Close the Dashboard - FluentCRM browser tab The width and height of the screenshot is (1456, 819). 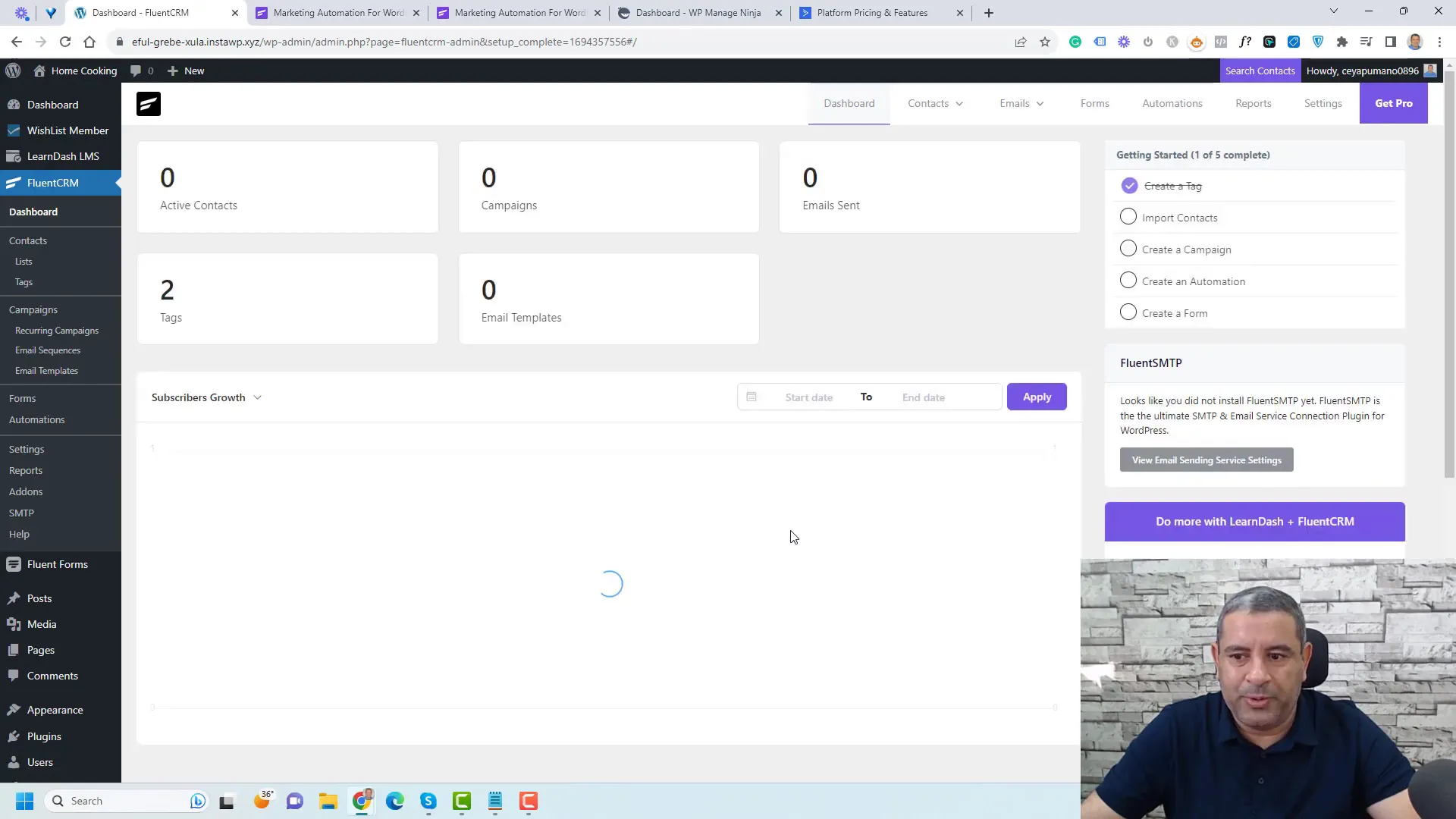tap(234, 13)
